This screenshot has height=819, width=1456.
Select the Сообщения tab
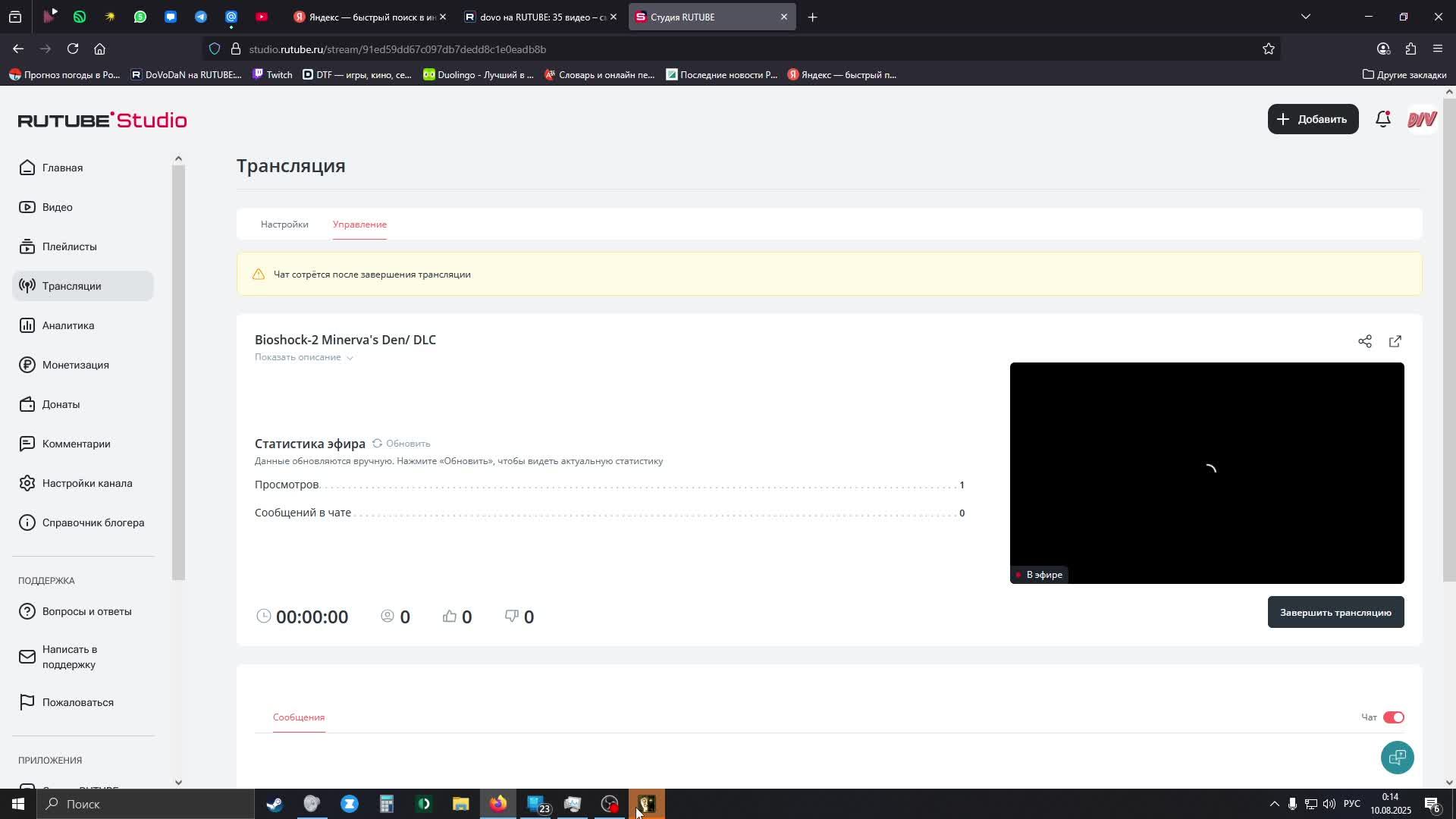[x=299, y=717]
